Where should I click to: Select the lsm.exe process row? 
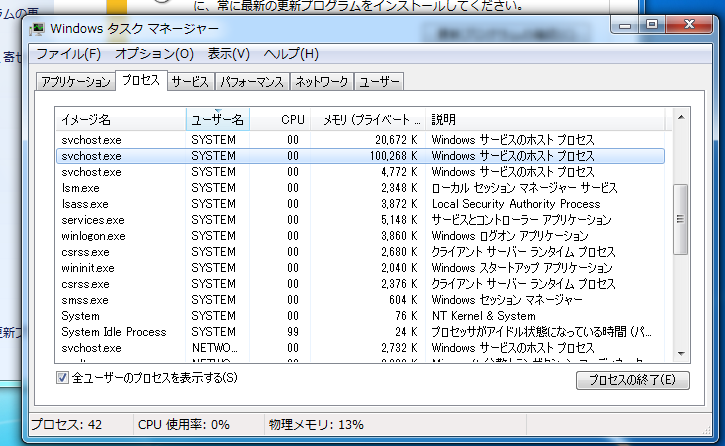[360, 188]
